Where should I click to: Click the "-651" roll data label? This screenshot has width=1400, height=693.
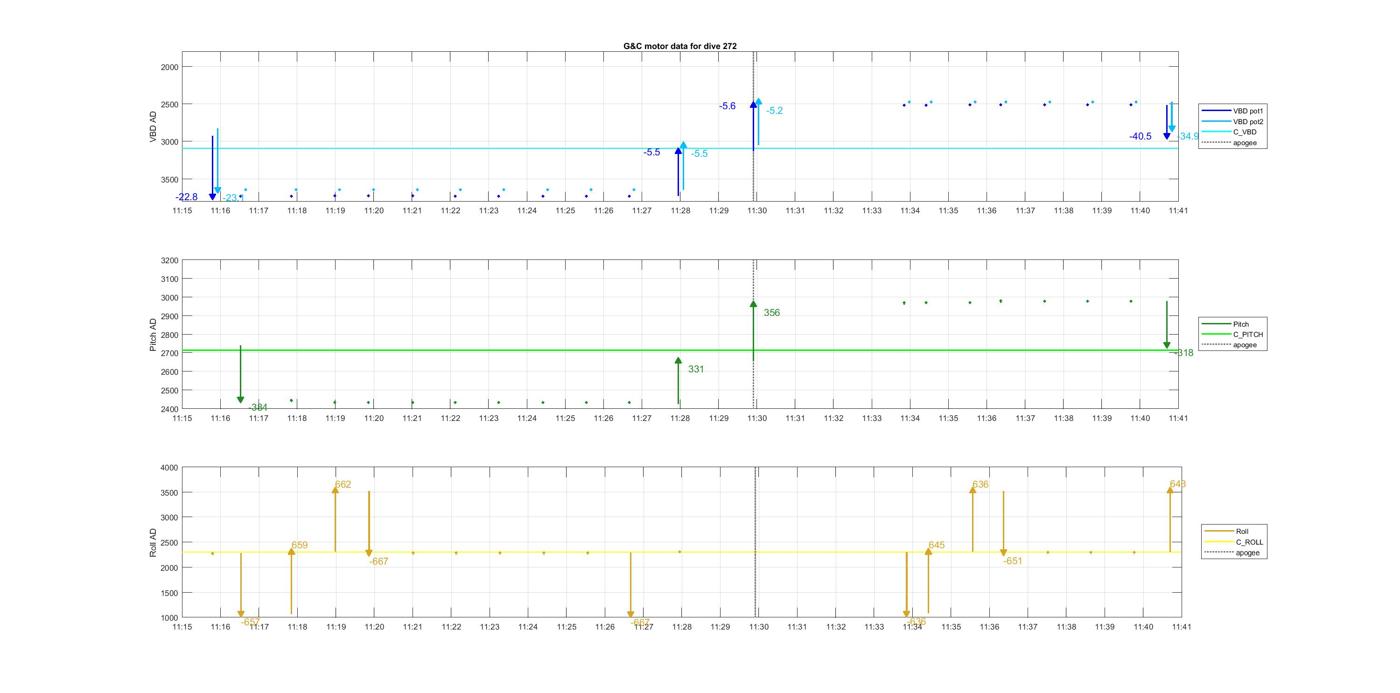(x=1013, y=561)
